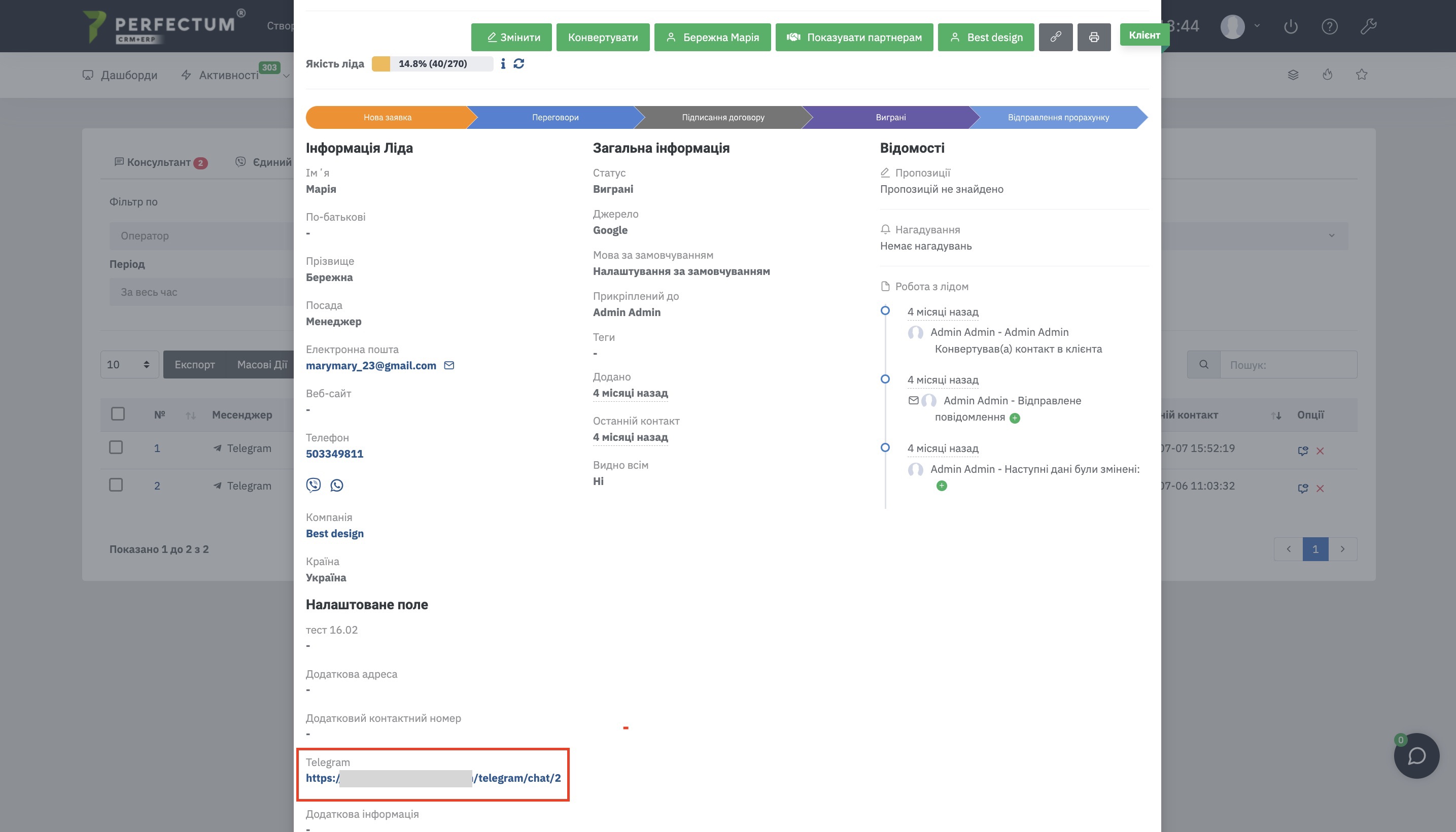This screenshot has height=832, width=1456.
Task: Click the Best design button
Action: coord(986,37)
